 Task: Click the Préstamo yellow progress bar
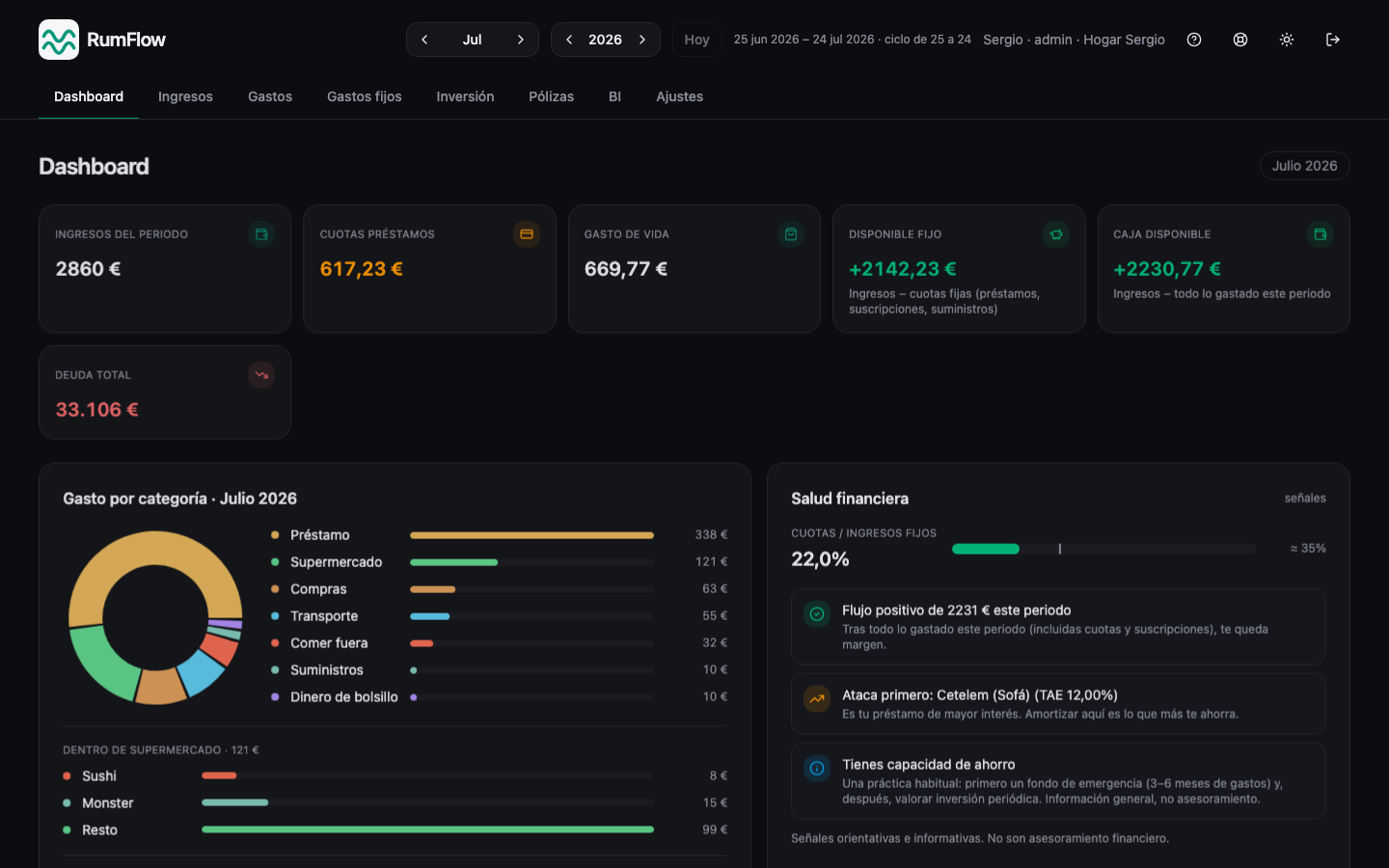(531, 535)
